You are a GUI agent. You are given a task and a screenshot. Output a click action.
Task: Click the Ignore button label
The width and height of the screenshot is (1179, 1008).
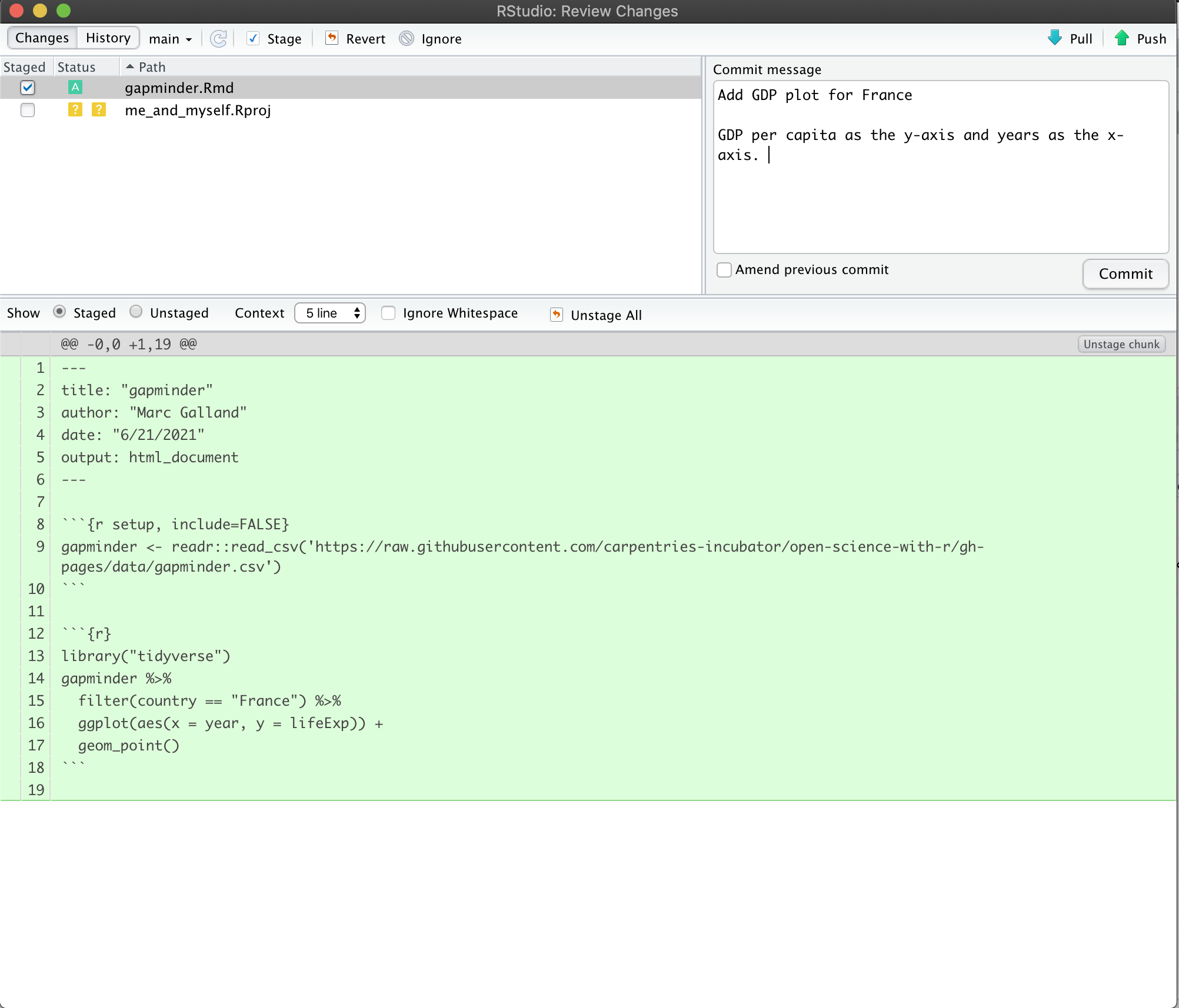tap(441, 39)
